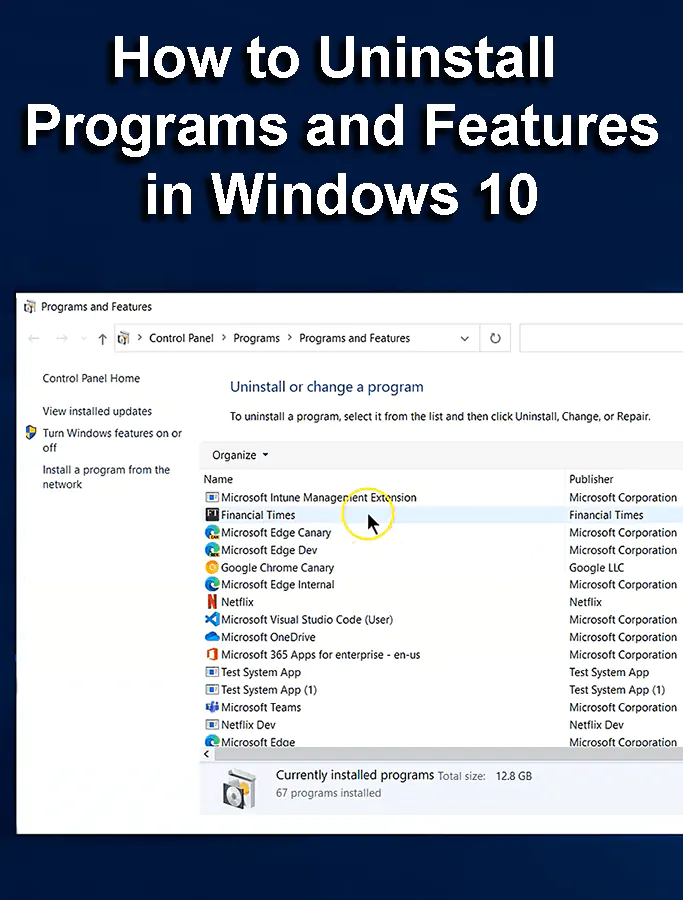
Task: Click the 67 programs installed status text
Action: point(328,793)
